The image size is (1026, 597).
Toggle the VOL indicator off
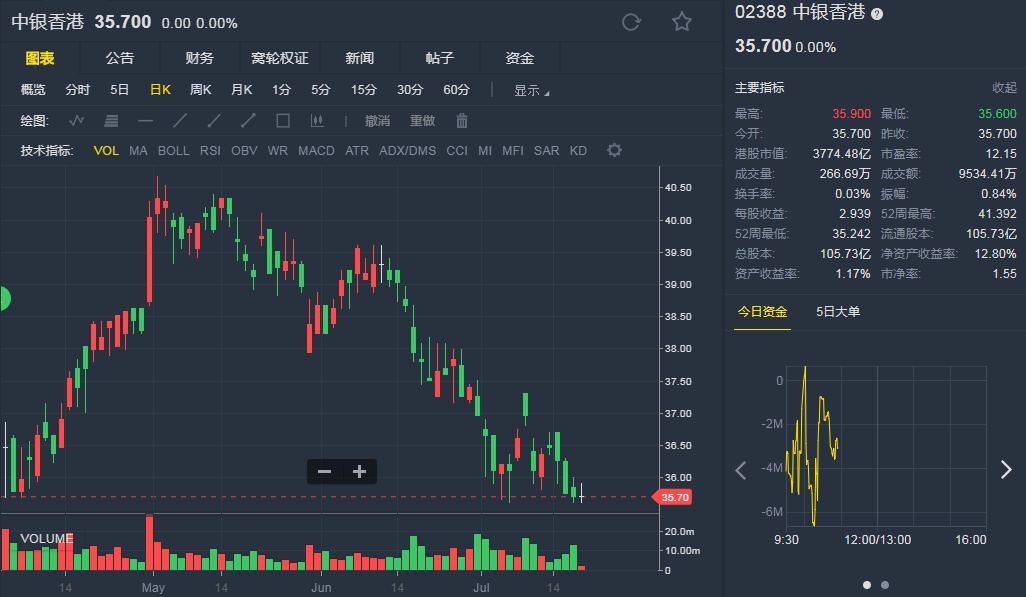[106, 151]
